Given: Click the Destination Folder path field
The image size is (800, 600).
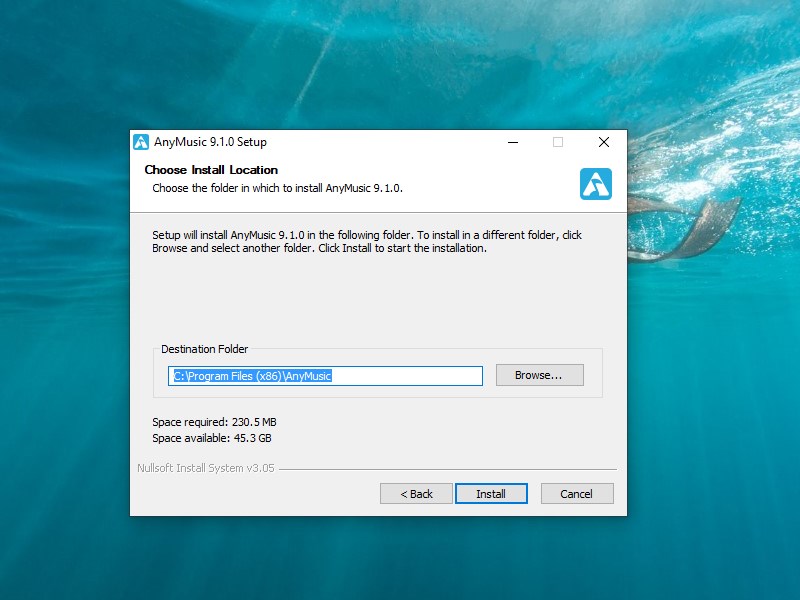Looking at the screenshot, I should click(x=326, y=376).
